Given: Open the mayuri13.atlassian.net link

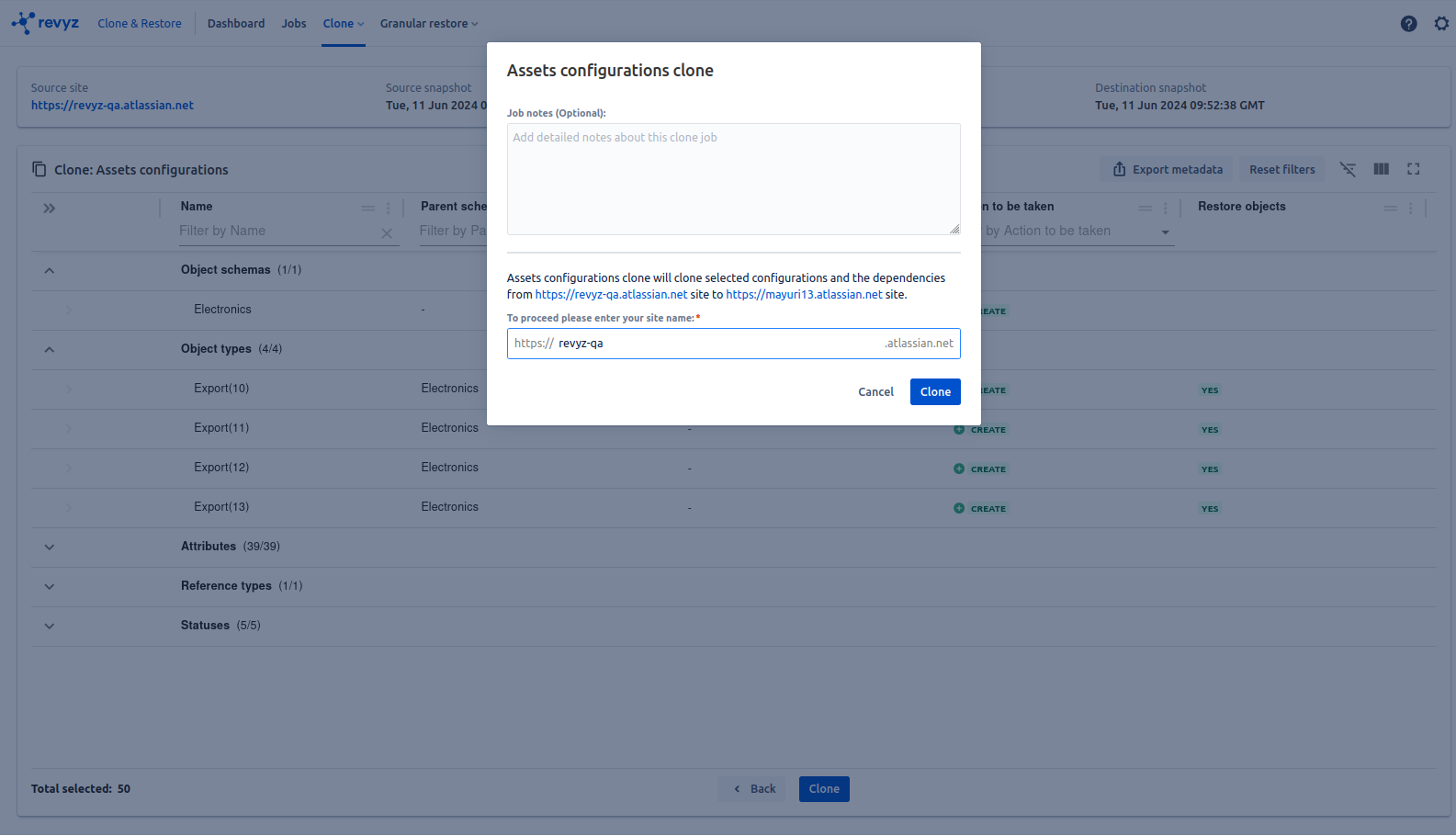Looking at the screenshot, I should coord(804,295).
